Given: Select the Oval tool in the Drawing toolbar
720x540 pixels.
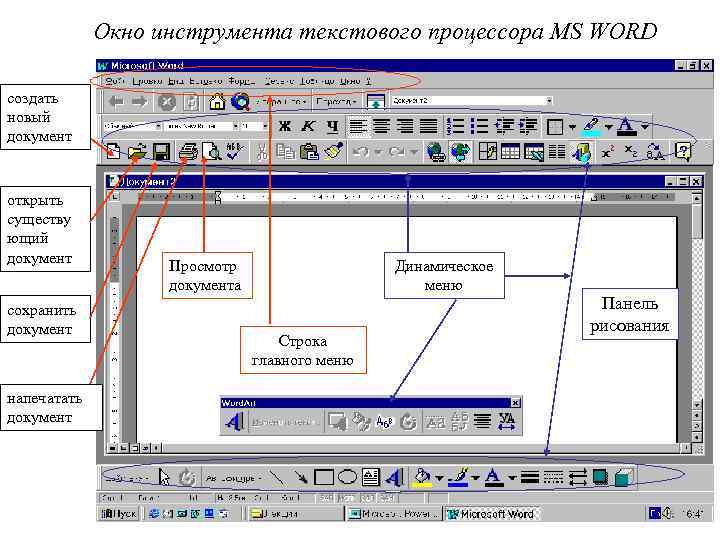Looking at the screenshot, I should [347, 477].
